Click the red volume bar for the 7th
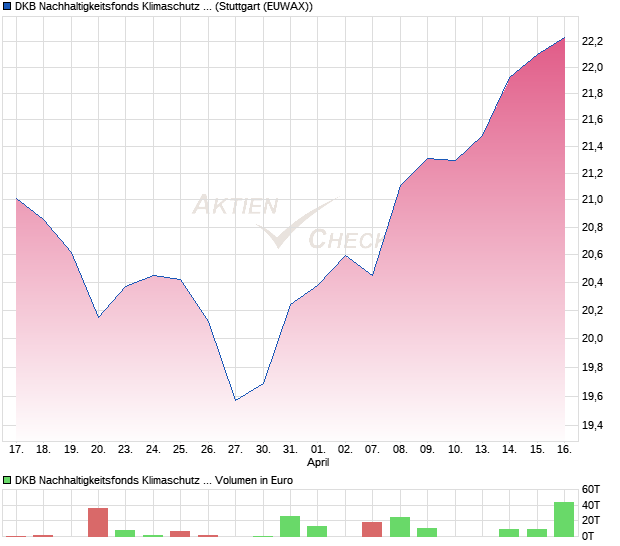This screenshot has width=620, height=546. 372,529
